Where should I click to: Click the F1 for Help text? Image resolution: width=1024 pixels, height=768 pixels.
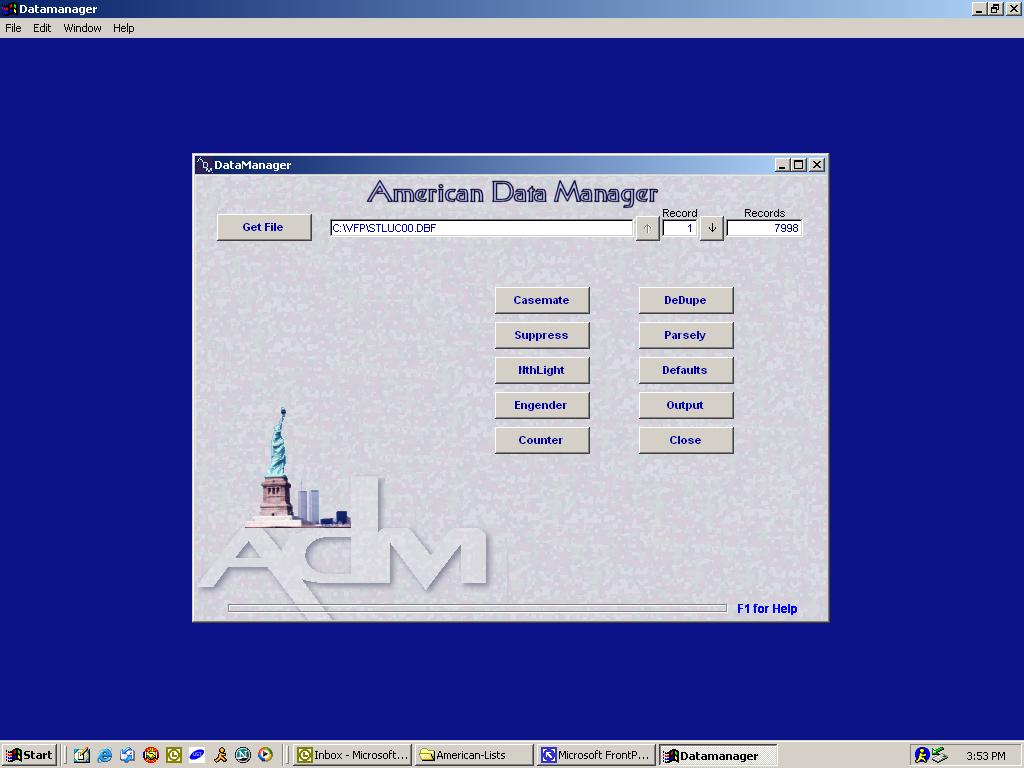[x=767, y=609]
